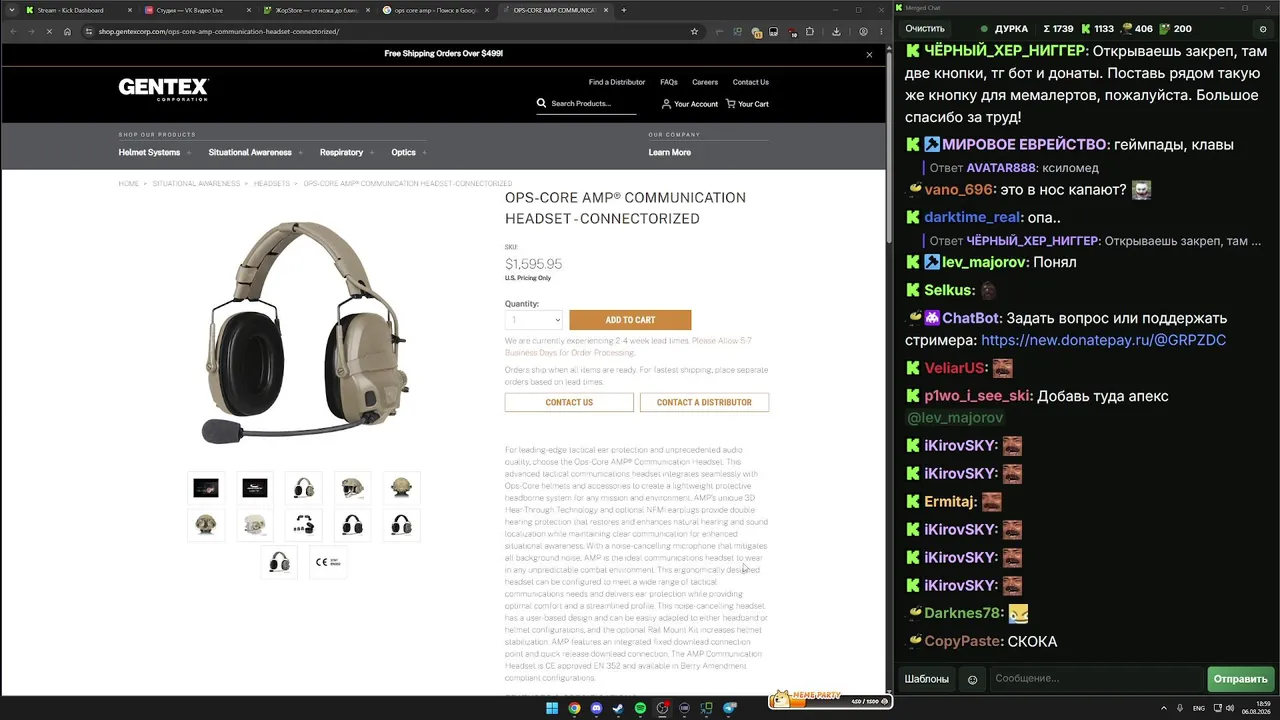Clear the chat with Очистить
The height and width of the screenshot is (720, 1280).
coord(925,29)
